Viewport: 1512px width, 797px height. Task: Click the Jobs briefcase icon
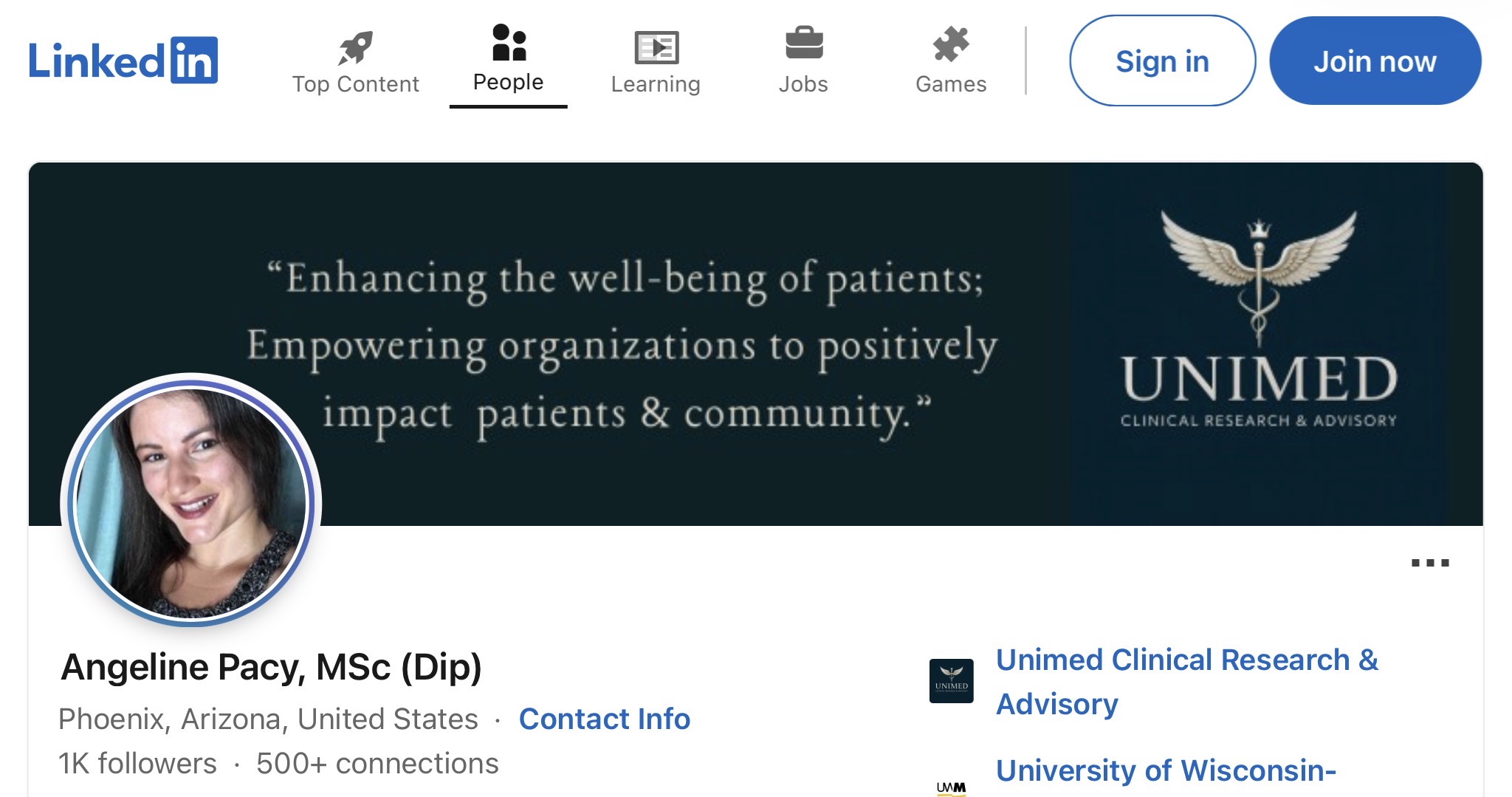pyautogui.click(x=803, y=44)
